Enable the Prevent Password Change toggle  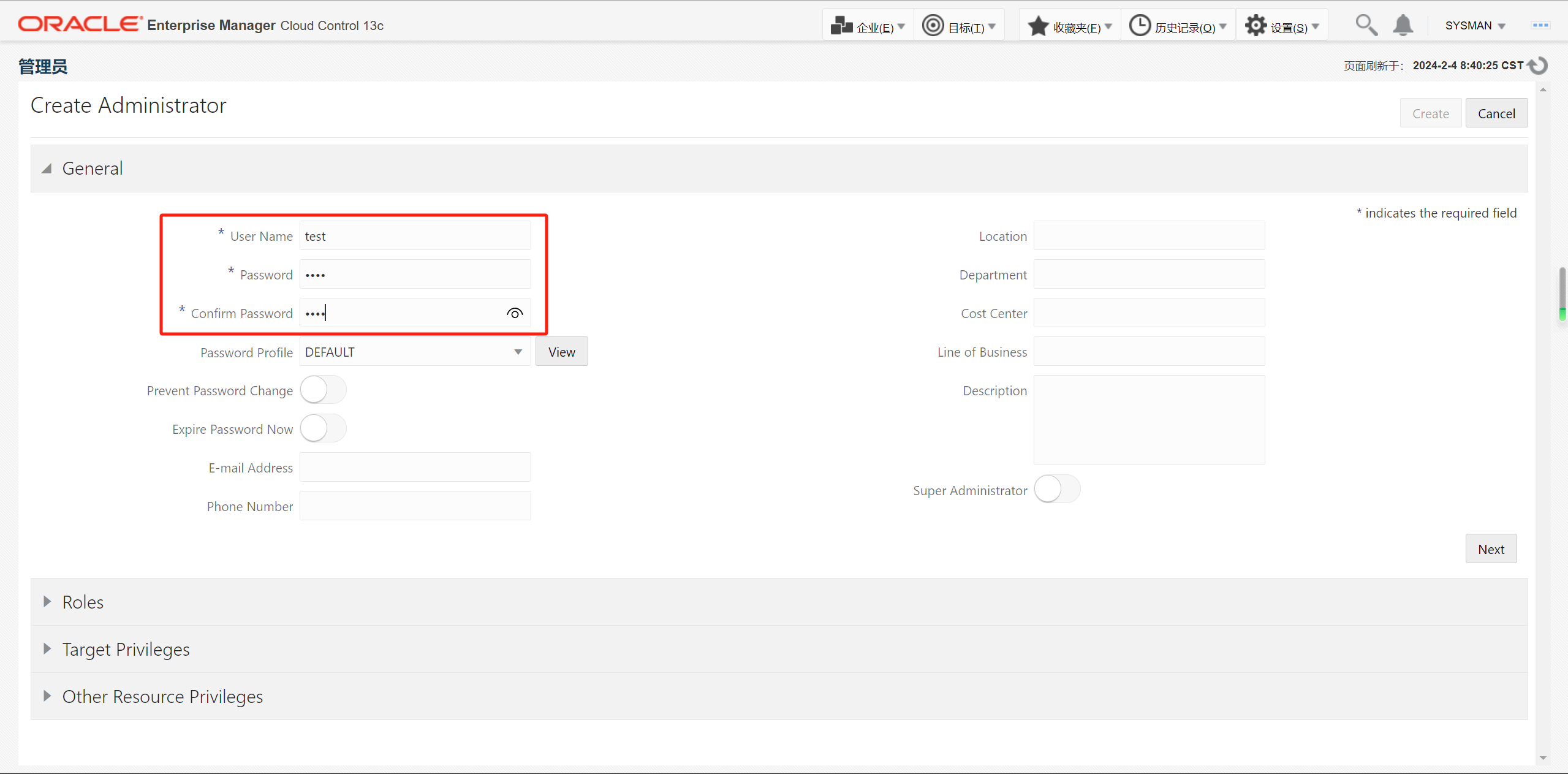323,390
